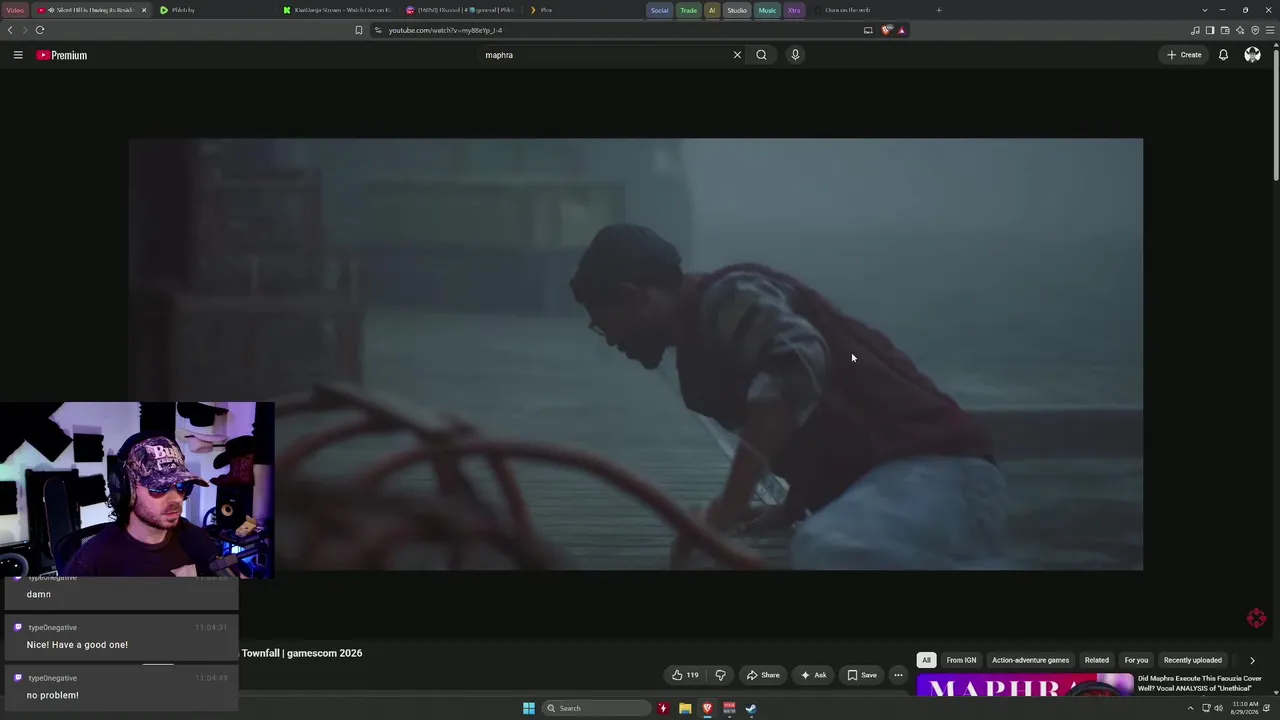Switch to the Plex browser tab
The image size is (1280, 720).
[x=541, y=10]
